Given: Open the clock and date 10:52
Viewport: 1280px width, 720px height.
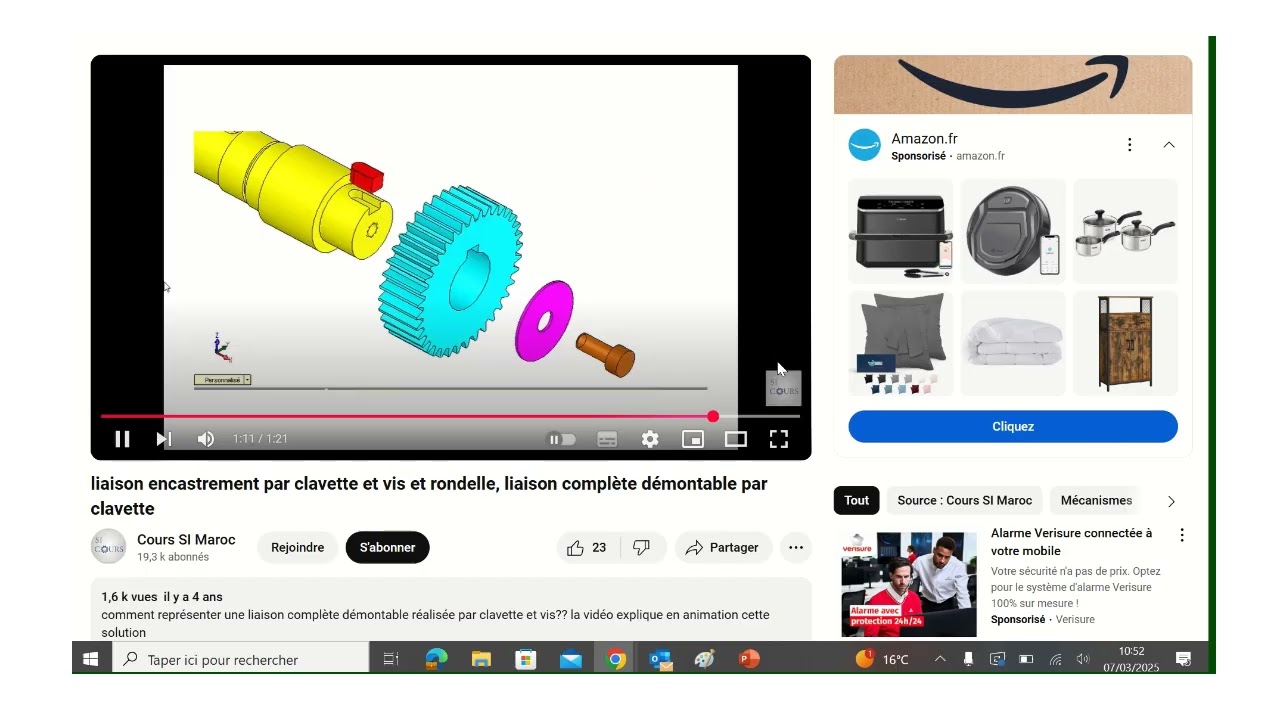Looking at the screenshot, I should click(1131, 659).
